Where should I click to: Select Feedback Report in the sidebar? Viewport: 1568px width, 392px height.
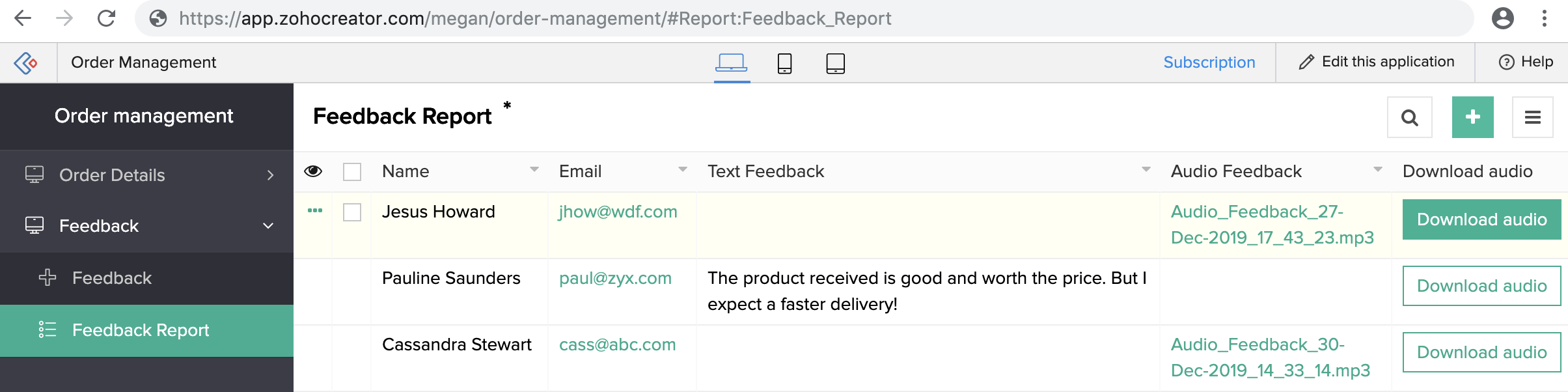(141, 330)
